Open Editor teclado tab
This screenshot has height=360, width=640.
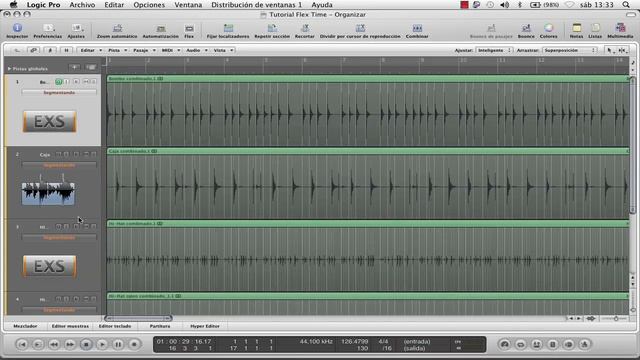pos(115,326)
